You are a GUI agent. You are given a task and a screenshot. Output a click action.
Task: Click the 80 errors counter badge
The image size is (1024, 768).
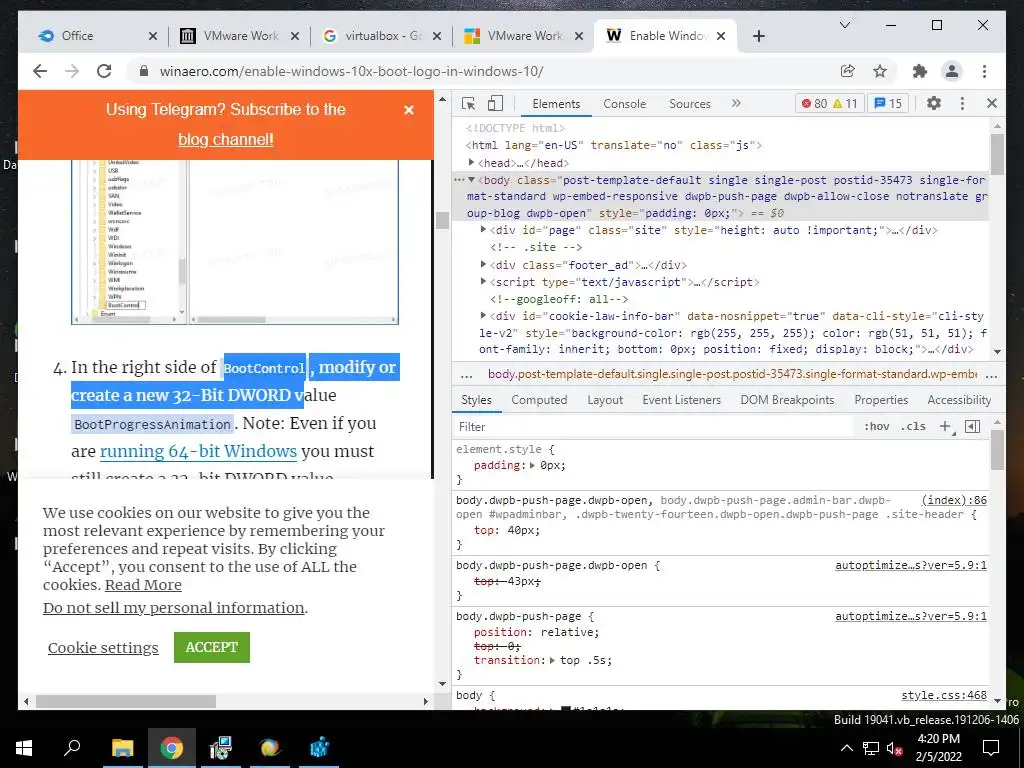814,103
